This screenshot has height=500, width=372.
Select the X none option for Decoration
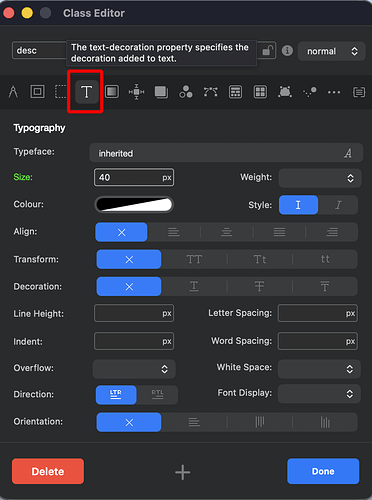pyautogui.click(x=129, y=286)
